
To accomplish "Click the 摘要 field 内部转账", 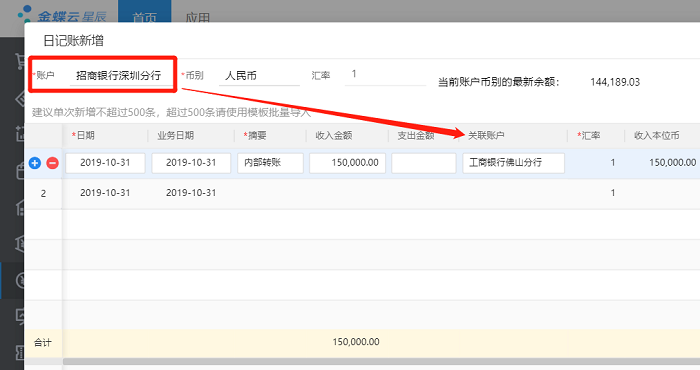I will click(270, 163).
